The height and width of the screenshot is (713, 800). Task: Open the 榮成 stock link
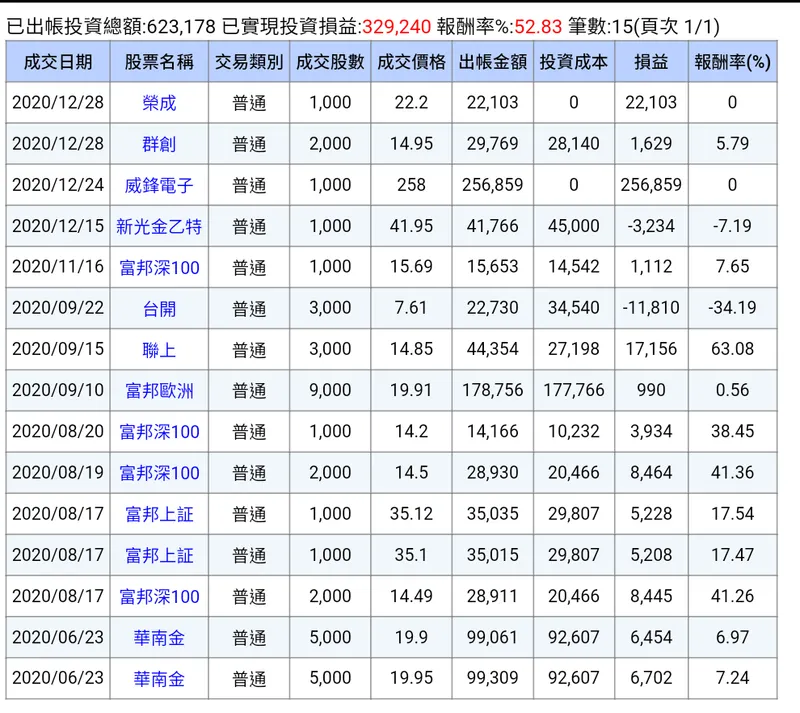(x=159, y=103)
